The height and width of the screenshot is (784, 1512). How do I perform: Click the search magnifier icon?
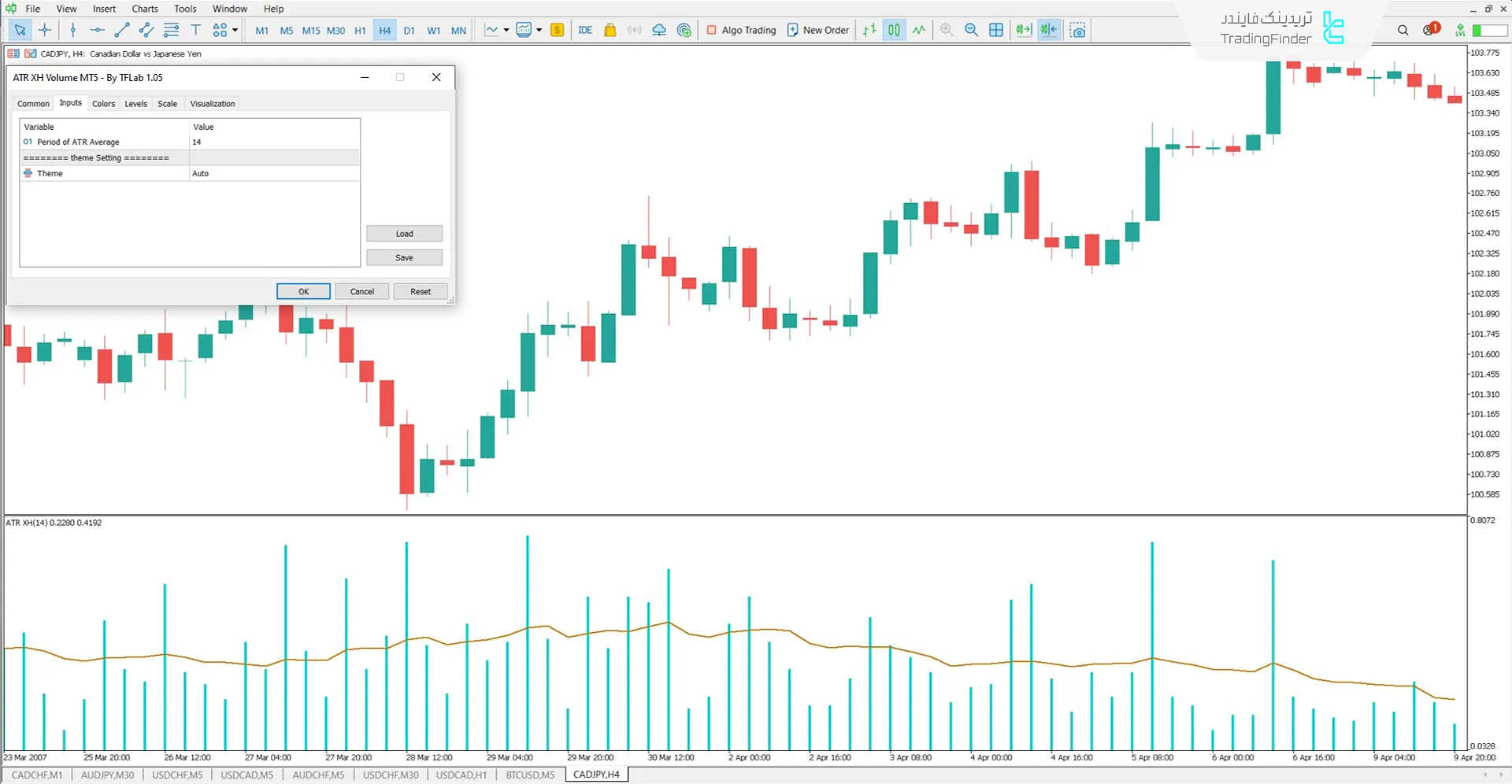pyautogui.click(x=1403, y=30)
